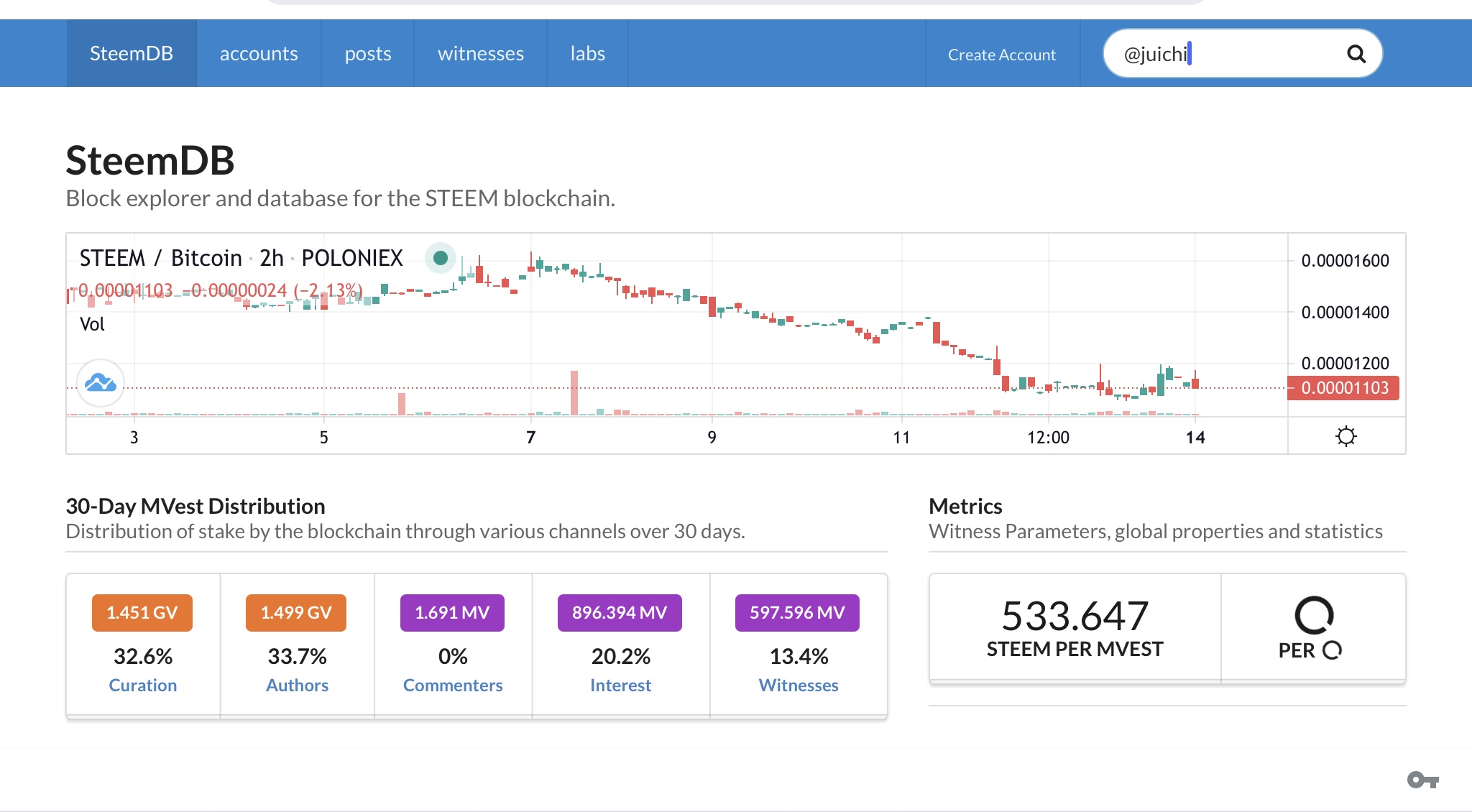Click the 597.596 MV purple badge
Viewport: 1472px width, 812px height.
(797, 613)
